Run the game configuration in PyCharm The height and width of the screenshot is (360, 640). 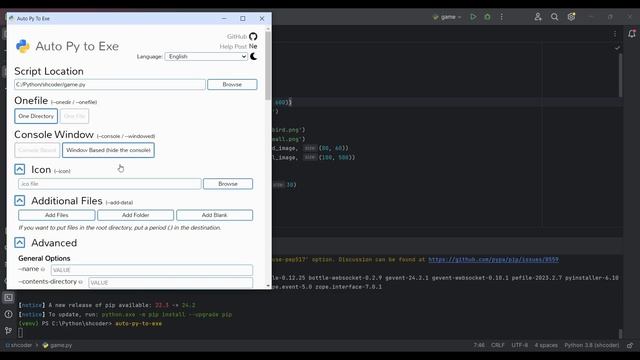click(473, 17)
